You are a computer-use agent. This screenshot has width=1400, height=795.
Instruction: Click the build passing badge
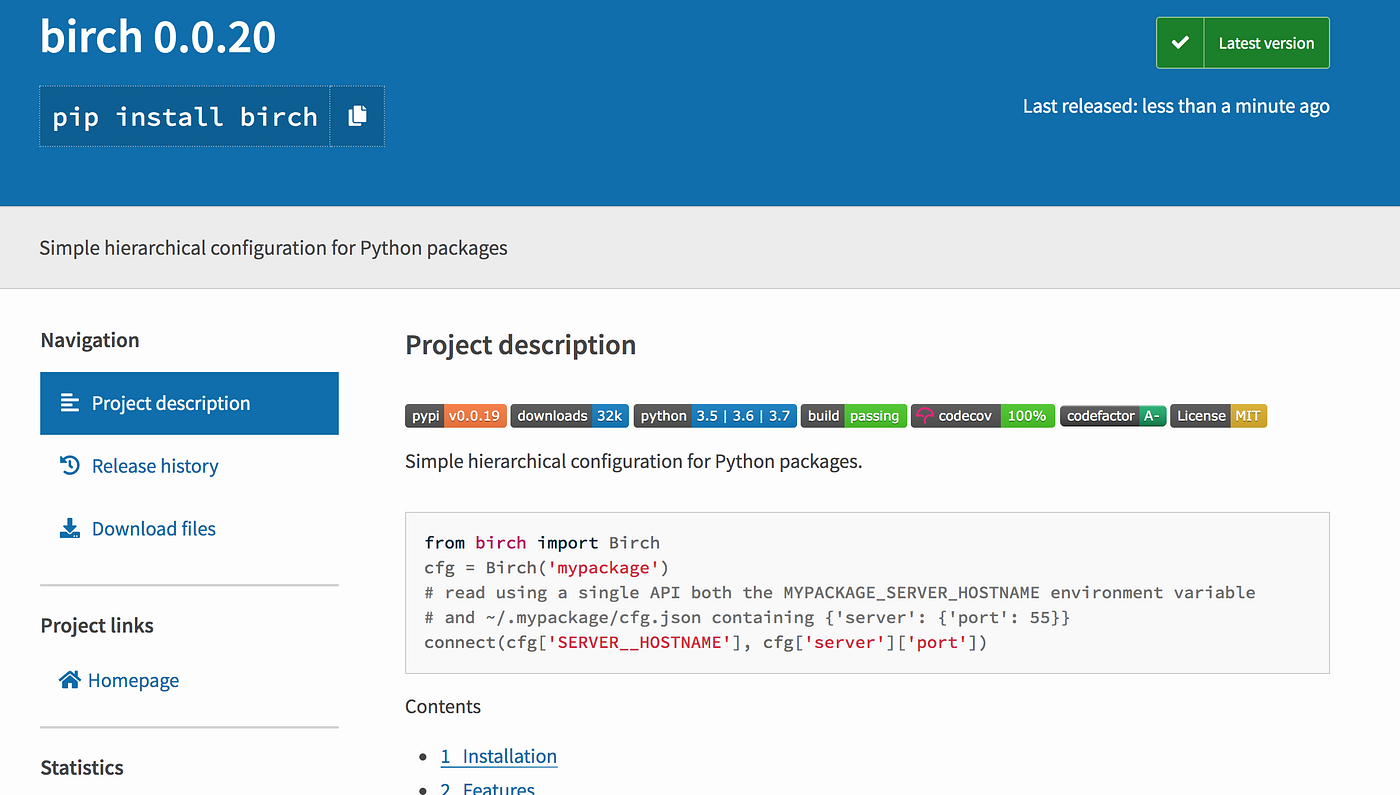click(x=853, y=416)
